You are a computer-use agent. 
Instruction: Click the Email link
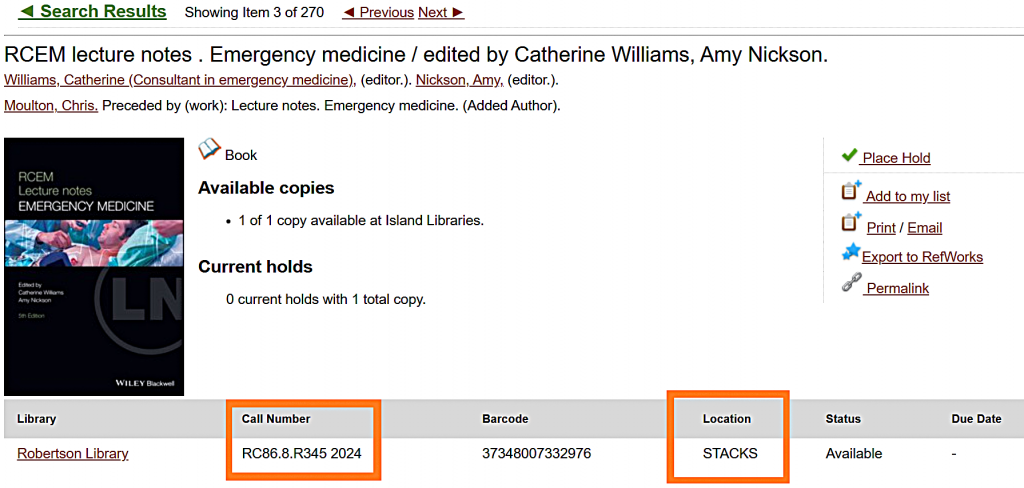coord(925,228)
